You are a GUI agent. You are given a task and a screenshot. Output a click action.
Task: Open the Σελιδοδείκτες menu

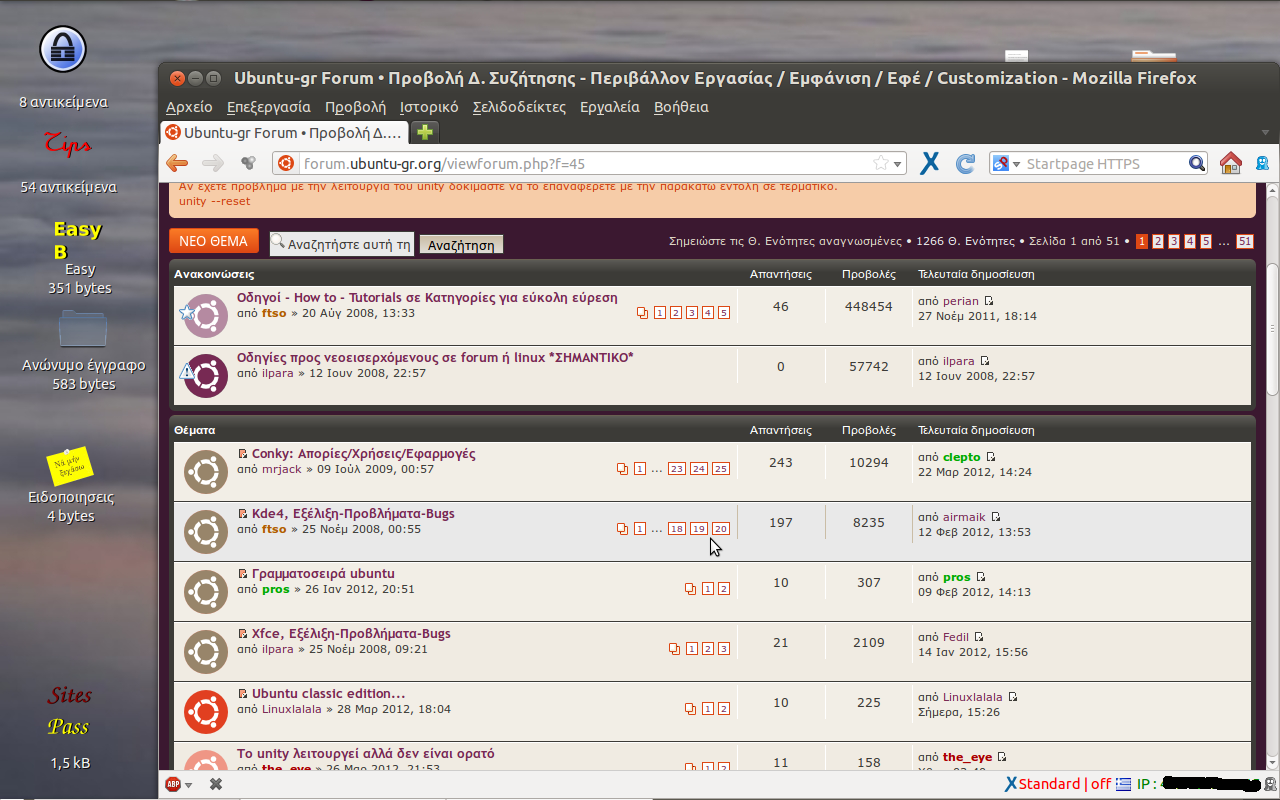point(519,107)
